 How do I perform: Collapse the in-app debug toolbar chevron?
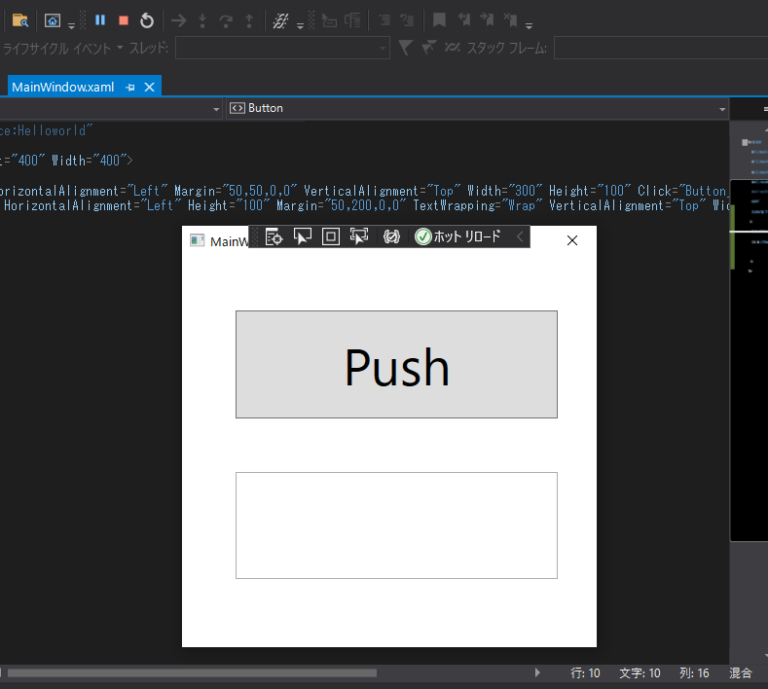519,237
